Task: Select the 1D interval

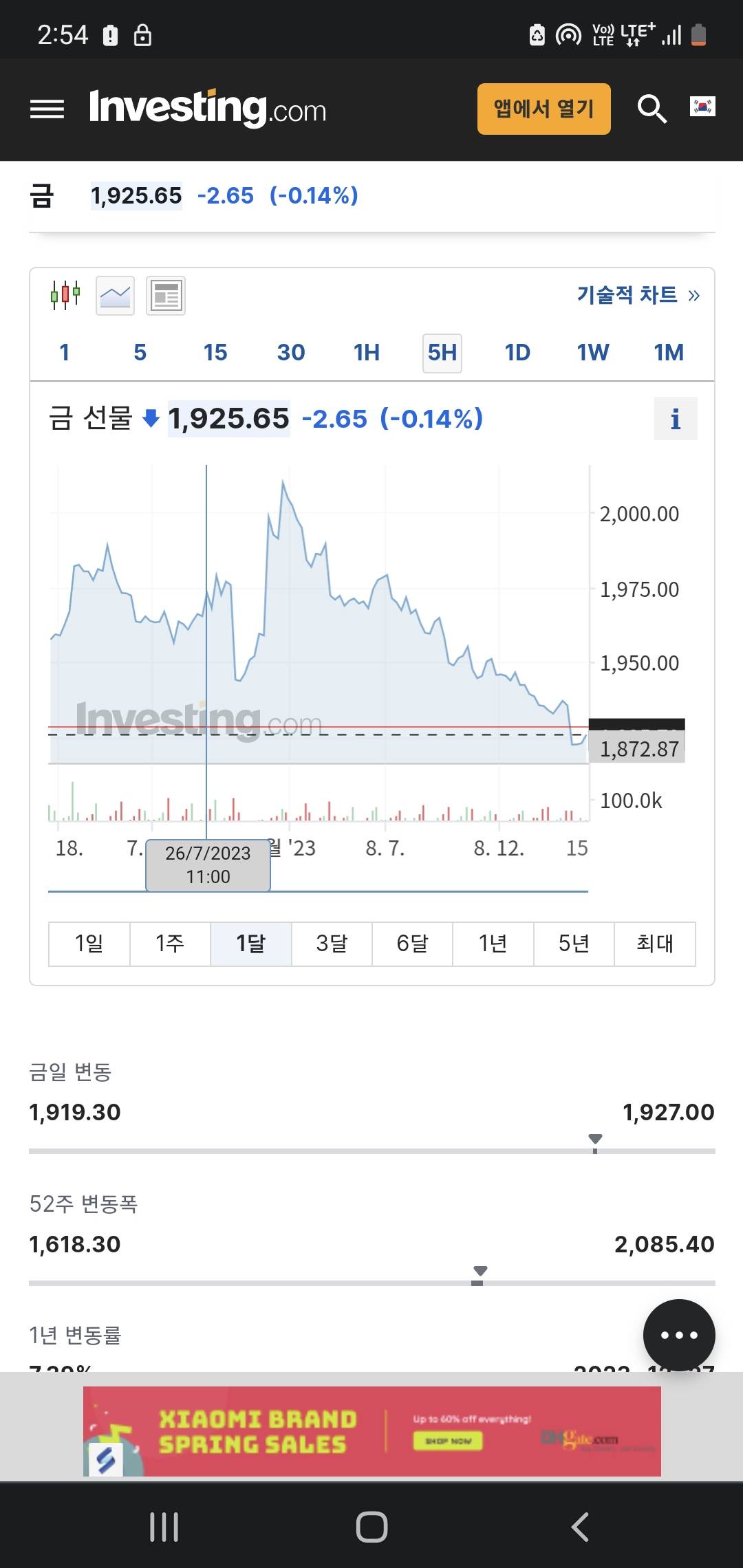Action: pyautogui.click(x=517, y=353)
